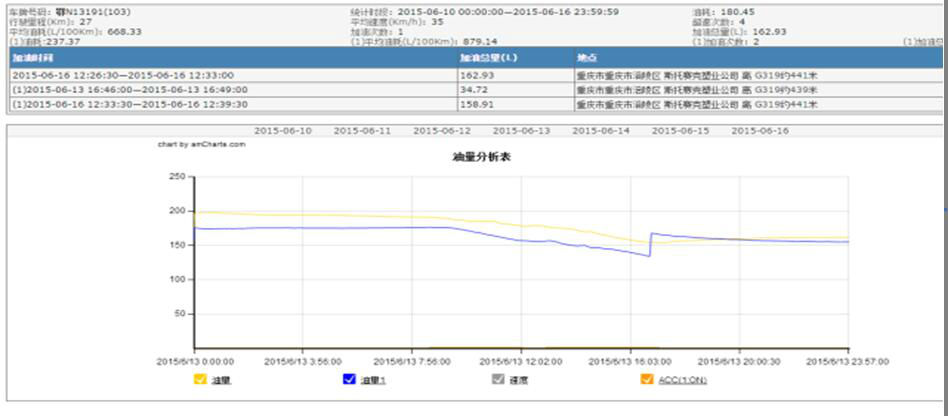Show the 2015-06-15 date chart
The image size is (948, 416).
click(681, 131)
